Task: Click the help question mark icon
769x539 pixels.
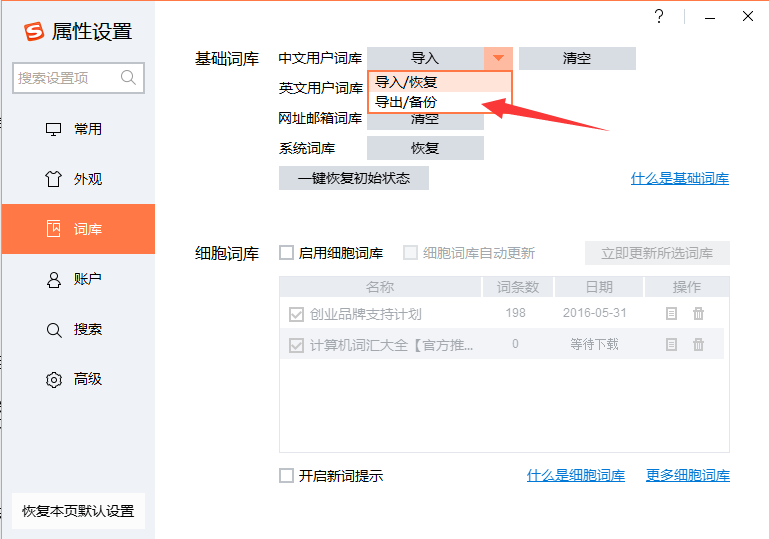Action: (659, 16)
